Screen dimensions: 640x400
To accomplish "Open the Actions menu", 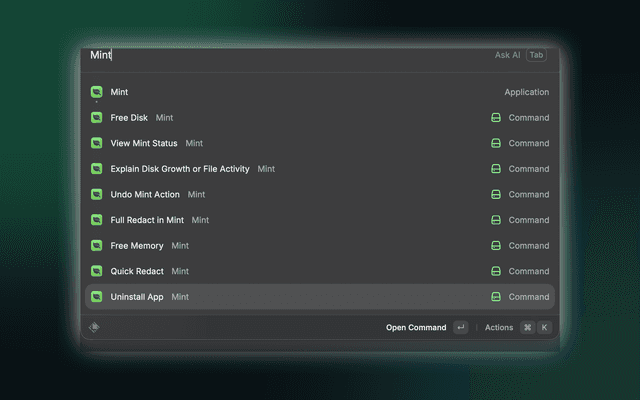I will pos(499,327).
